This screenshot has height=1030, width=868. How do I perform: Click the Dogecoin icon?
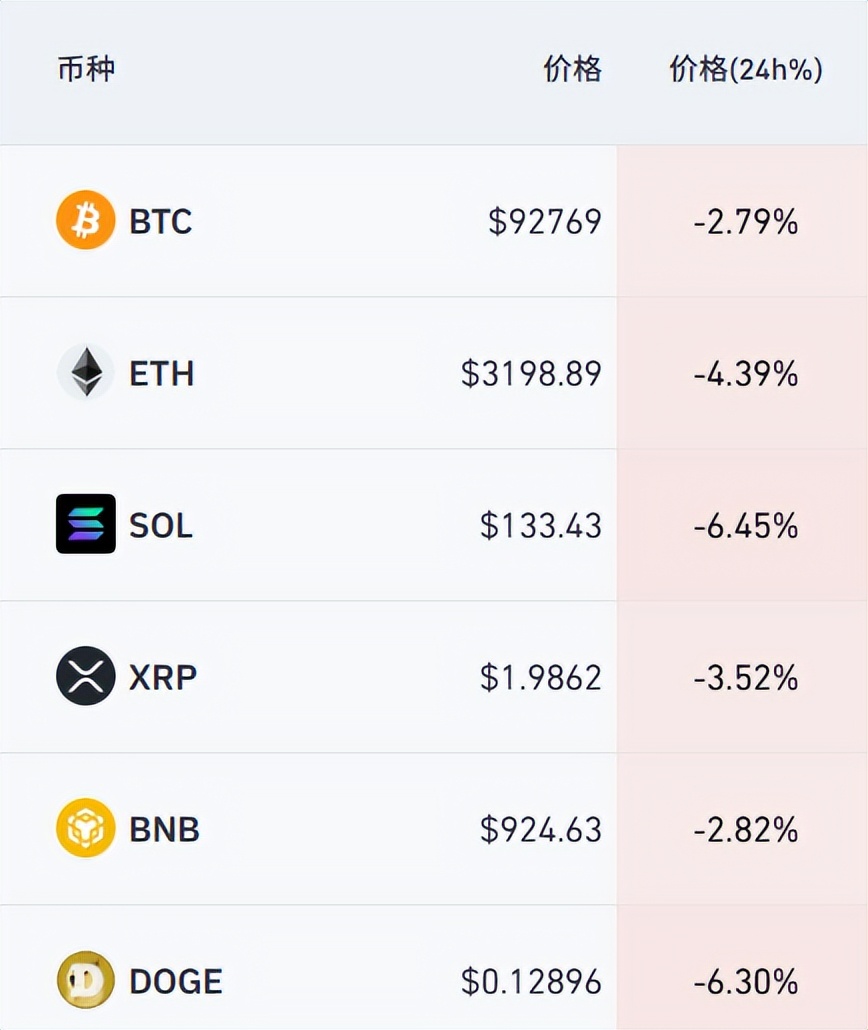pos(86,980)
